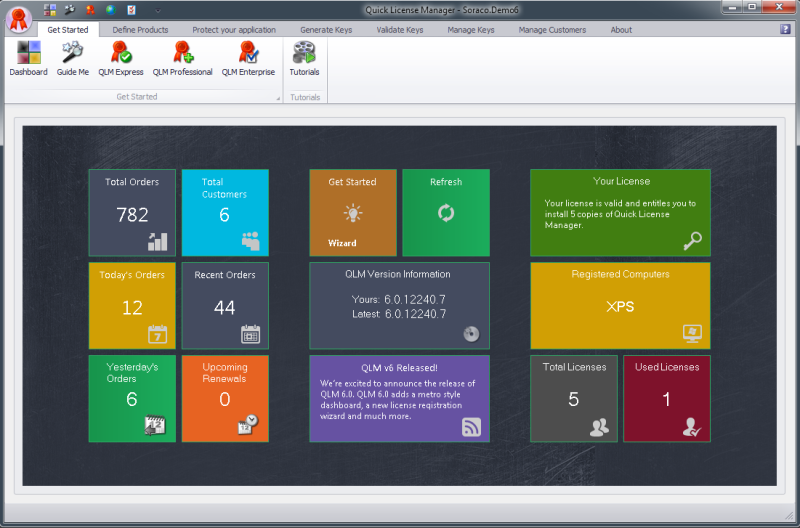Read the QLM v6 Released announcement text

coord(397,399)
